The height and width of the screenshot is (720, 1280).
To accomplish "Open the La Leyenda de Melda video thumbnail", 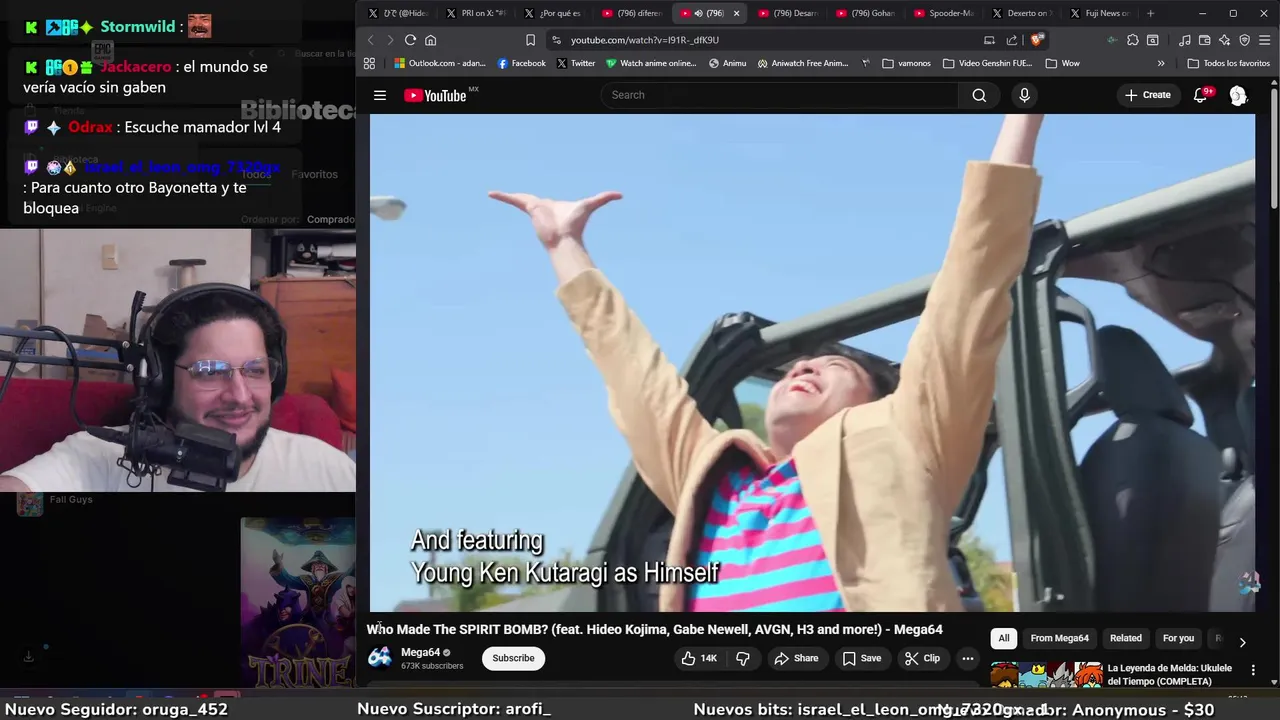I will pos(1046,675).
